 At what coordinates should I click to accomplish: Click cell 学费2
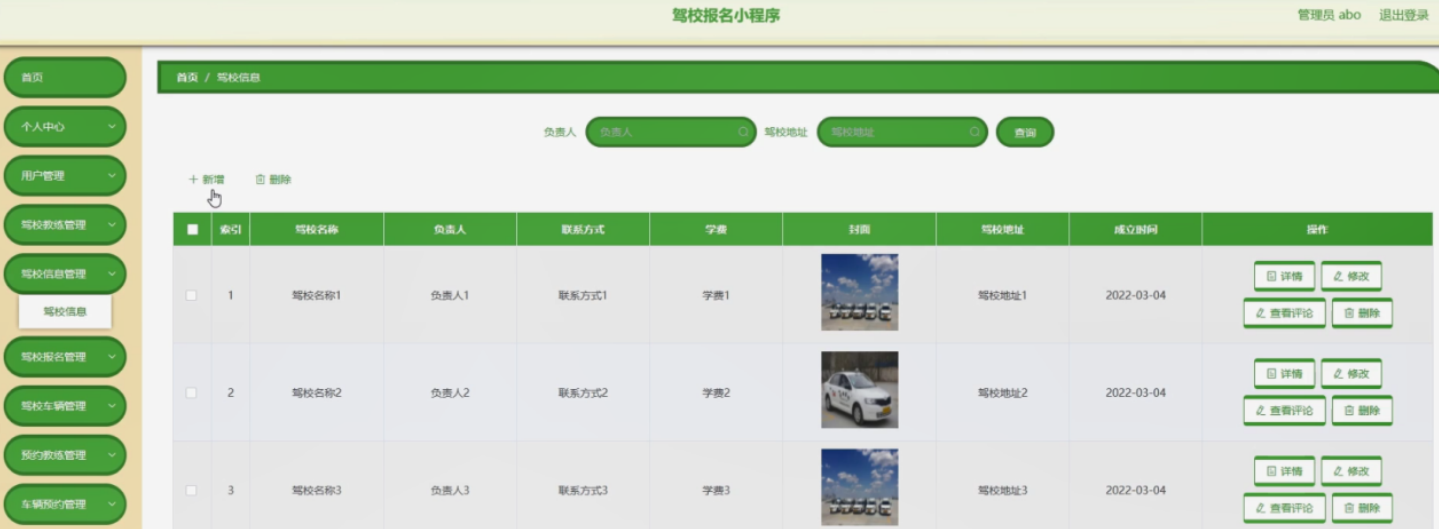coord(716,393)
